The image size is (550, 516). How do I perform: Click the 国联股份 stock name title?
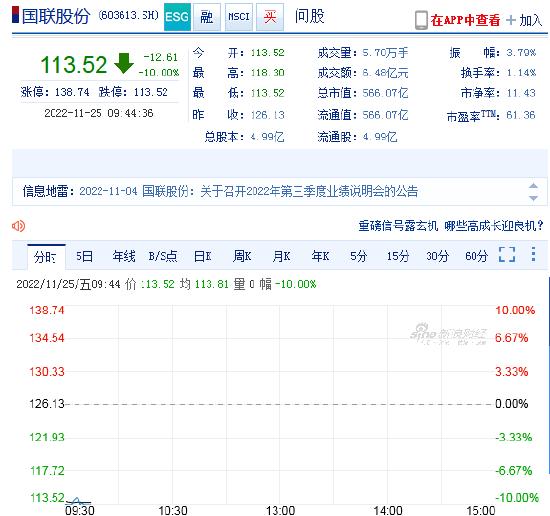tap(56, 16)
